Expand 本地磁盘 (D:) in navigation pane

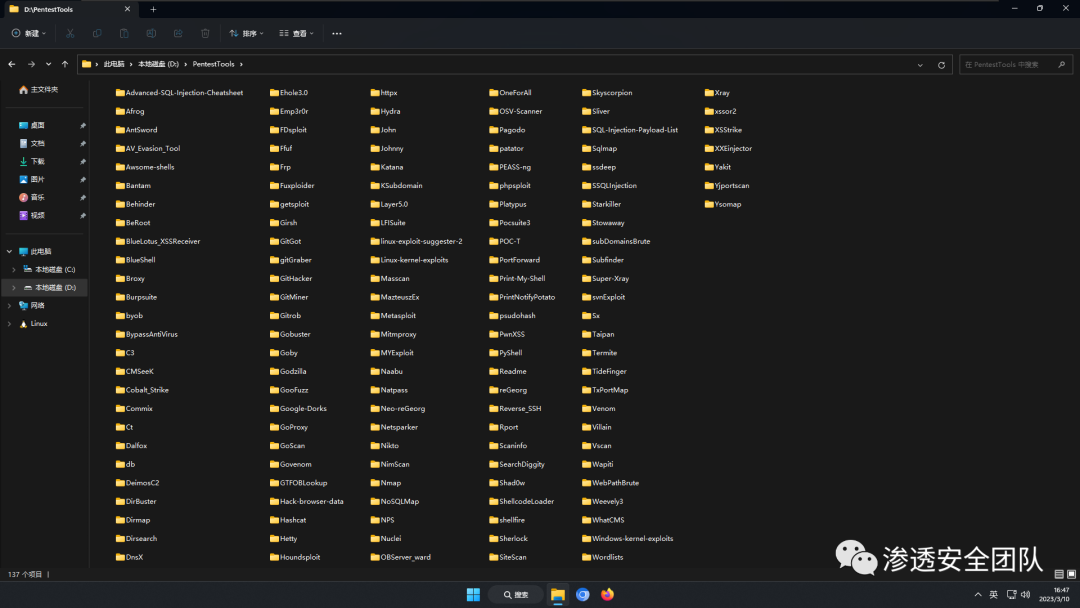click(14, 287)
